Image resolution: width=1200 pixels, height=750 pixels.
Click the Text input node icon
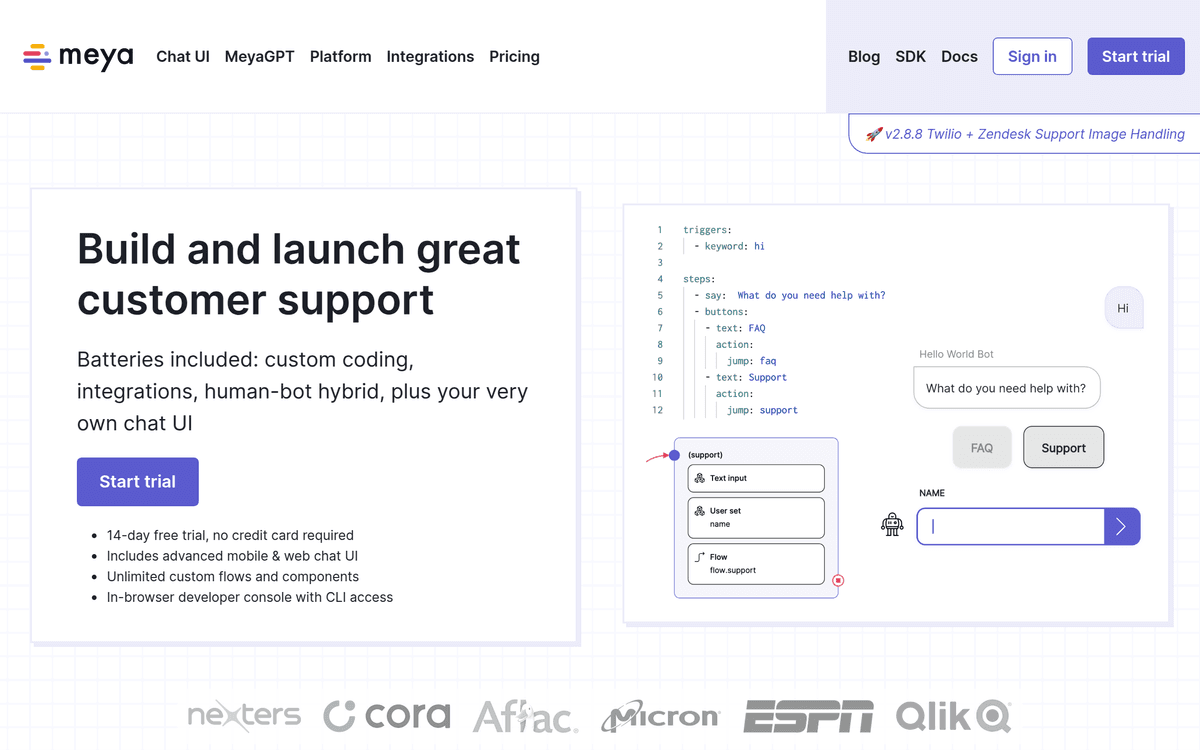[700, 478]
